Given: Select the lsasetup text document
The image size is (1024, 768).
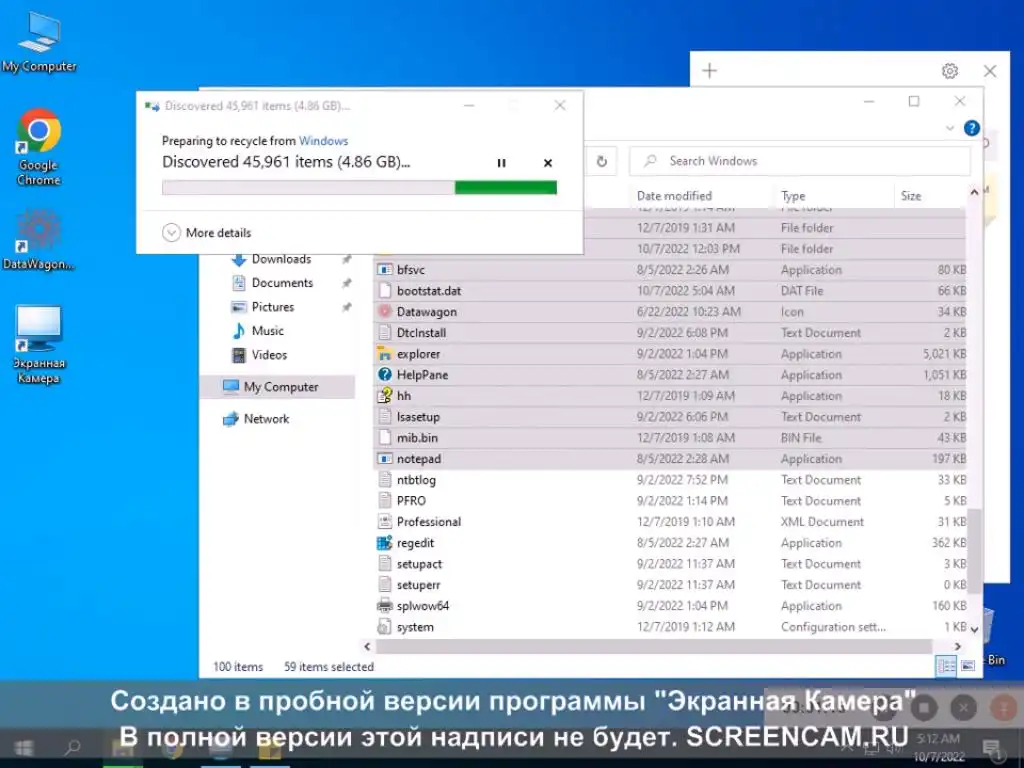Looking at the screenshot, I should point(670,417).
